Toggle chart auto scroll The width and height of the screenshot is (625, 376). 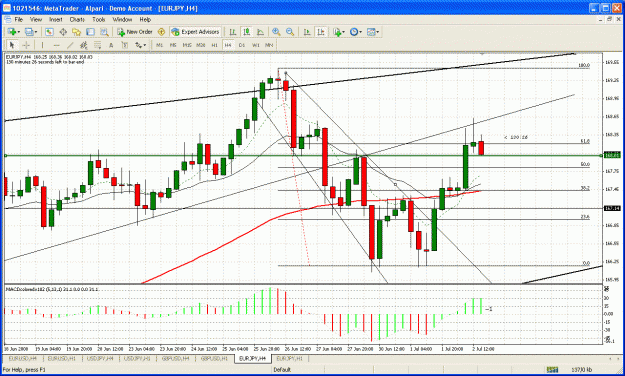307,32
